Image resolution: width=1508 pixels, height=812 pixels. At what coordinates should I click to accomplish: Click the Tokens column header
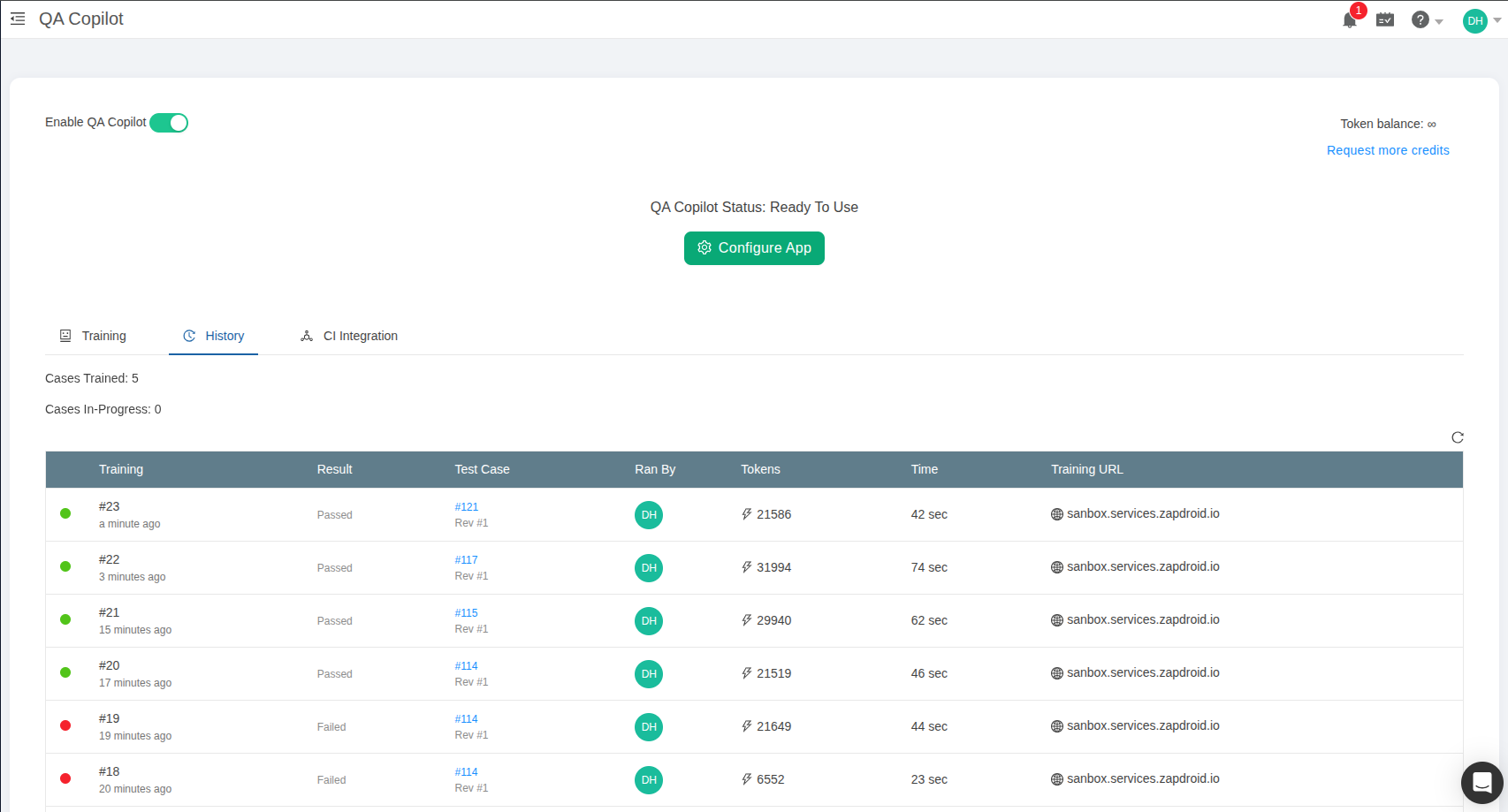[760, 469]
